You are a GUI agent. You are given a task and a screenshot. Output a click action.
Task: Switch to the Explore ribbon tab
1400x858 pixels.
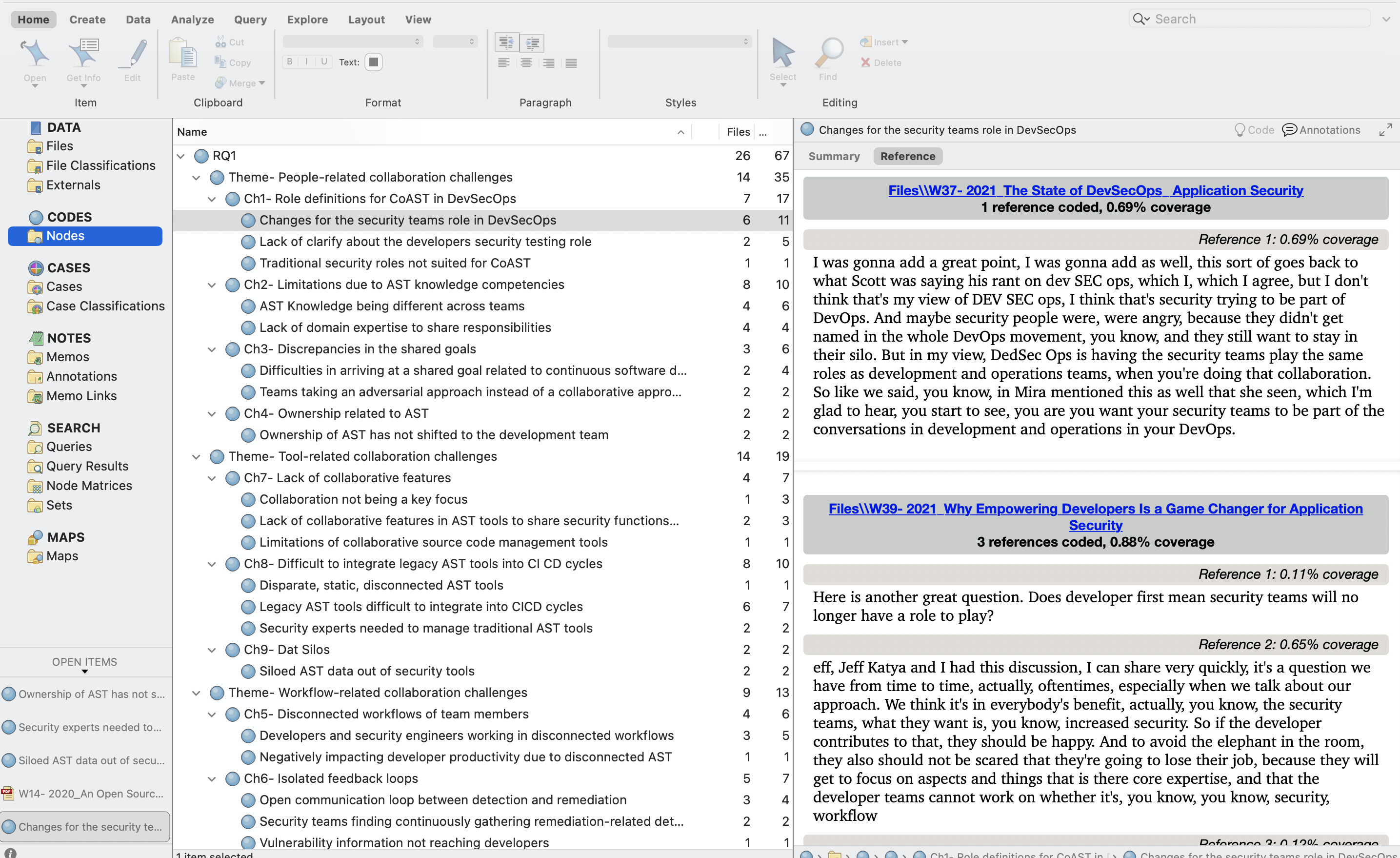(x=307, y=20)
